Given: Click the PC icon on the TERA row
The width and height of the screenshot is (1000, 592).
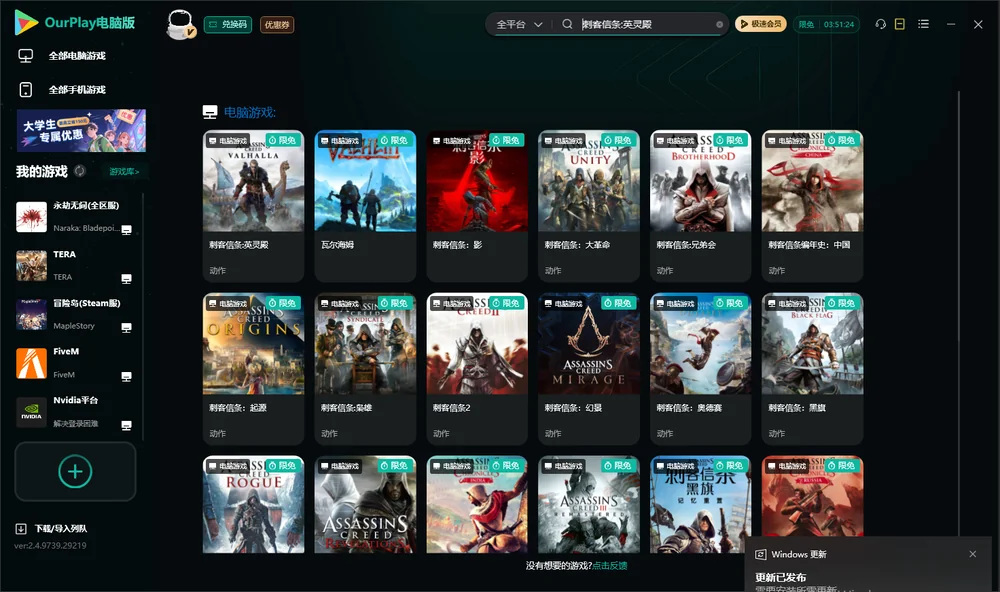Looking at the screenshot, I should tap(126, 279).
